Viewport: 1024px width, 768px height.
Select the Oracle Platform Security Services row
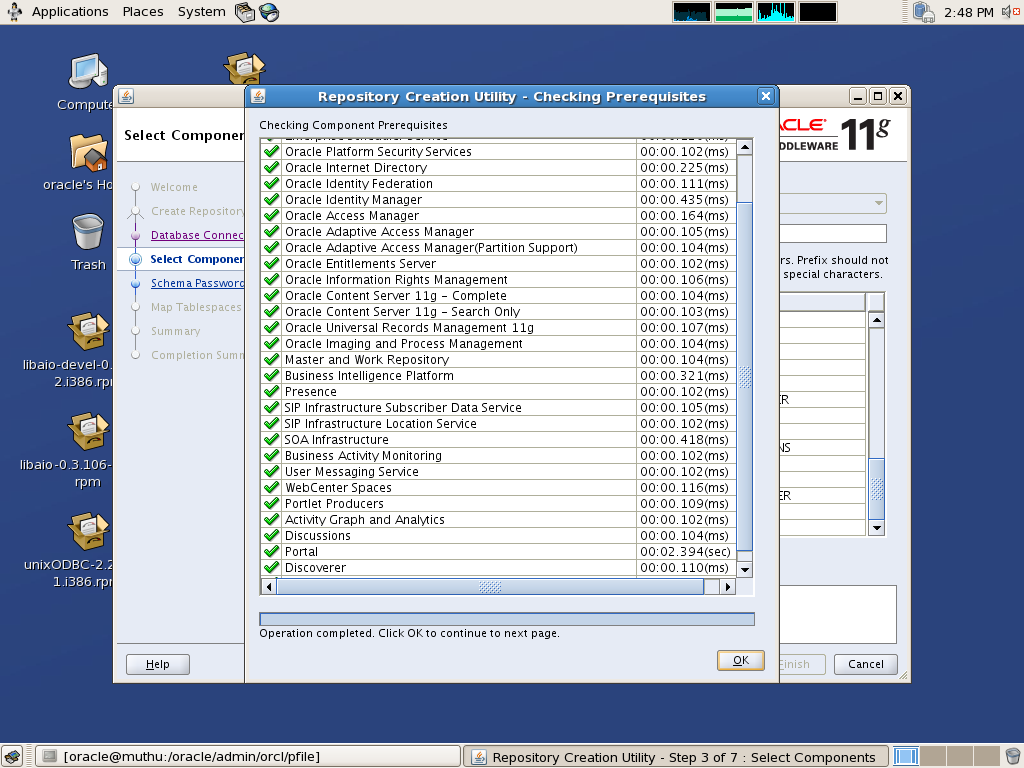(498, 152)
